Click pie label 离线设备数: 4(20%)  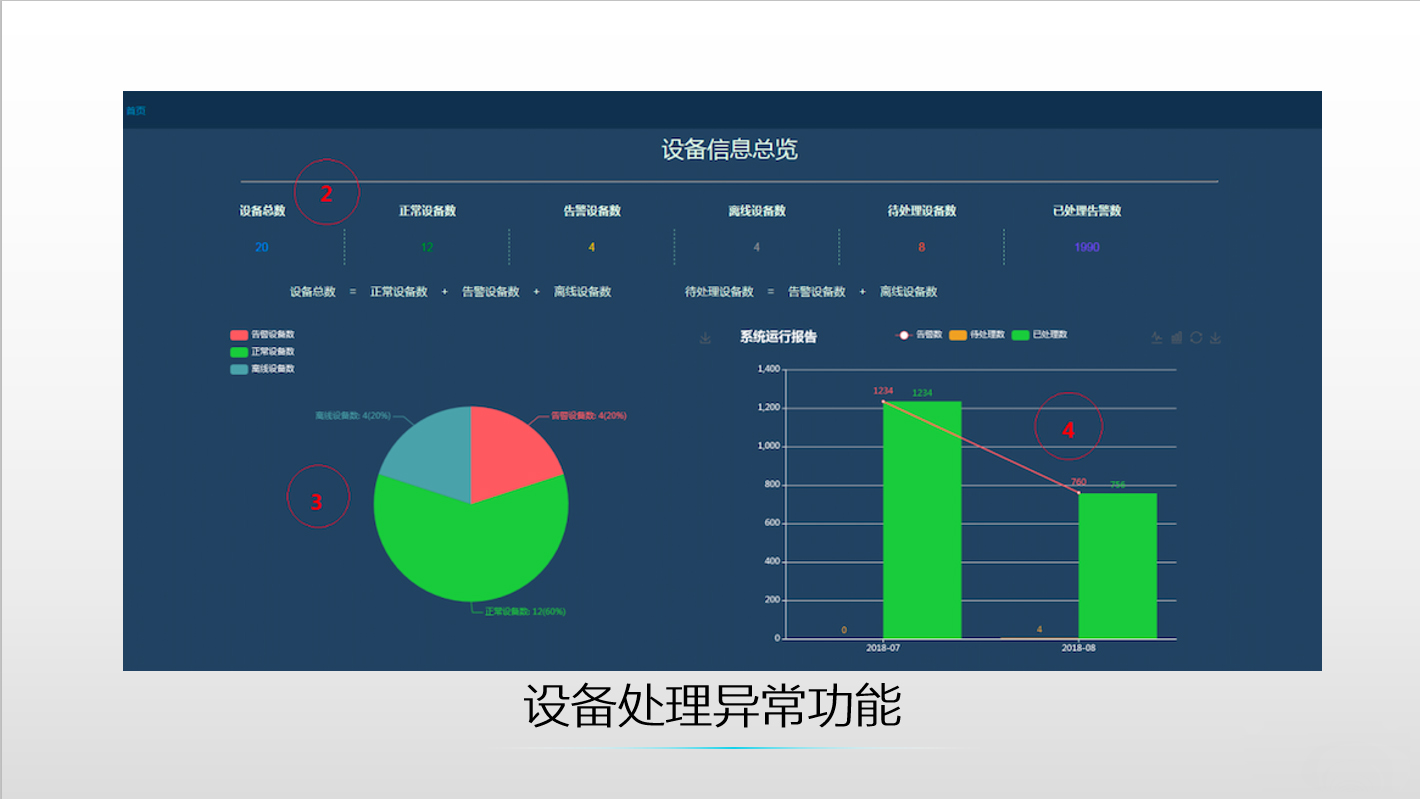(x=353, y=415)
